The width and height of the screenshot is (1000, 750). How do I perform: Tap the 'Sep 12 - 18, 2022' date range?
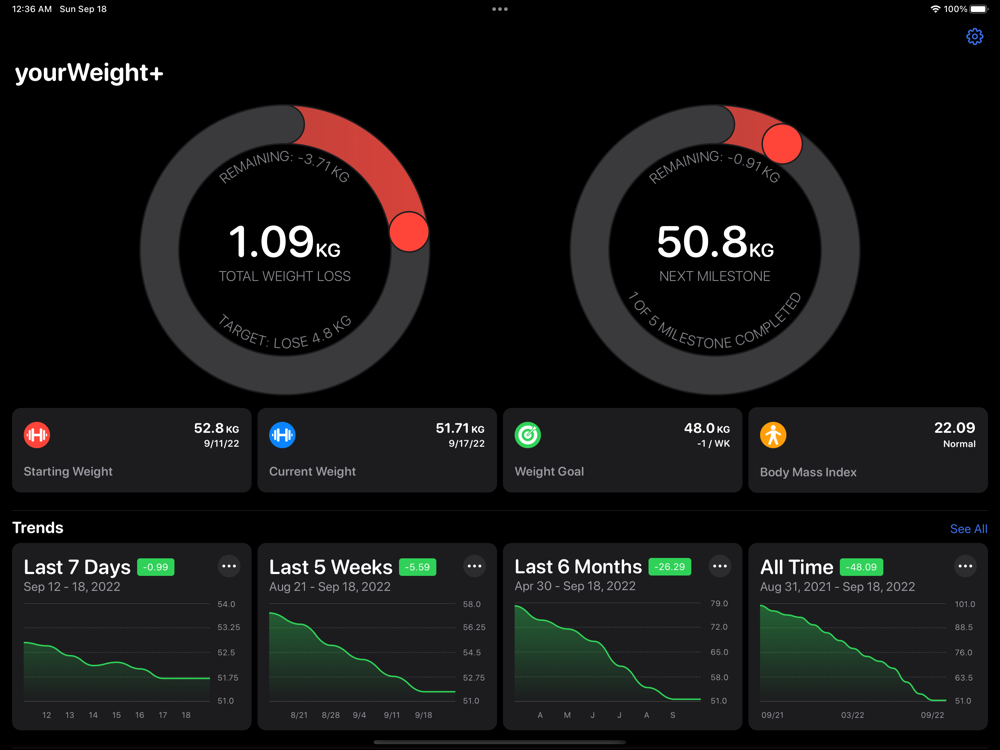tap(72, 587)
